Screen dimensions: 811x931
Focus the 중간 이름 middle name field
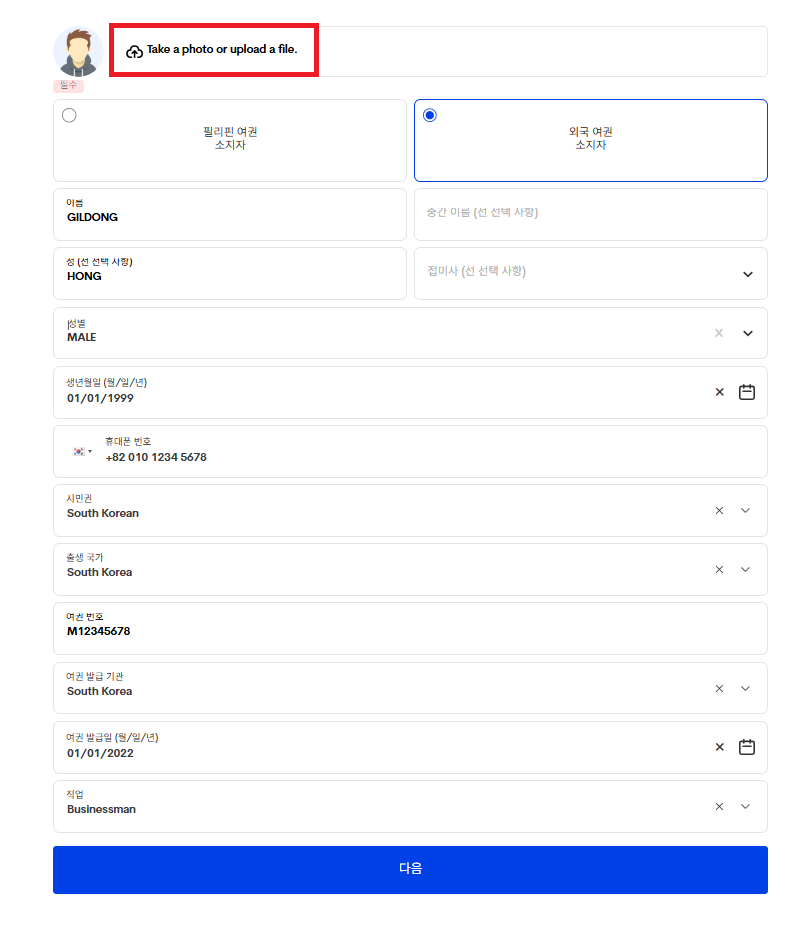pos(591,214)
